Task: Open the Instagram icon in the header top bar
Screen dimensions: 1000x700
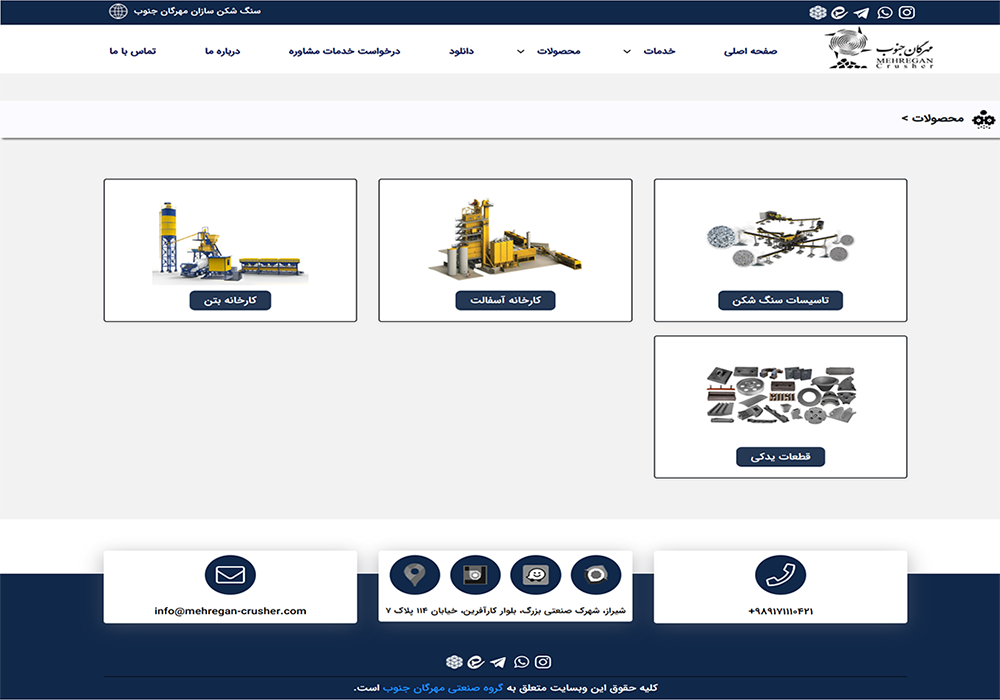Action: [x=906, y=13]
